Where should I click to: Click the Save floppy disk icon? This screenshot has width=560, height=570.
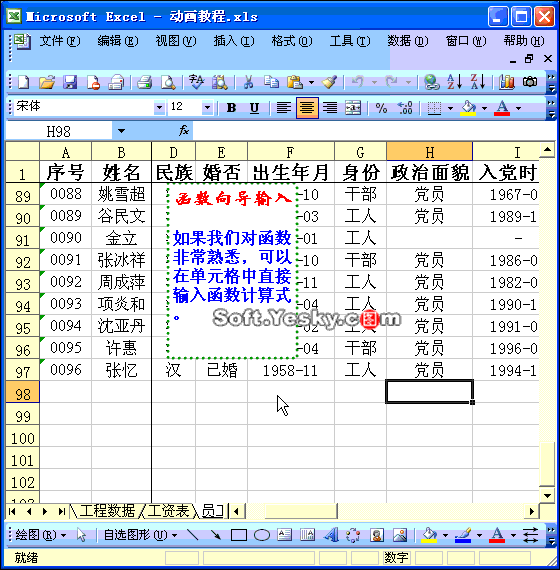pyautogui.click(x=70, y=82)
